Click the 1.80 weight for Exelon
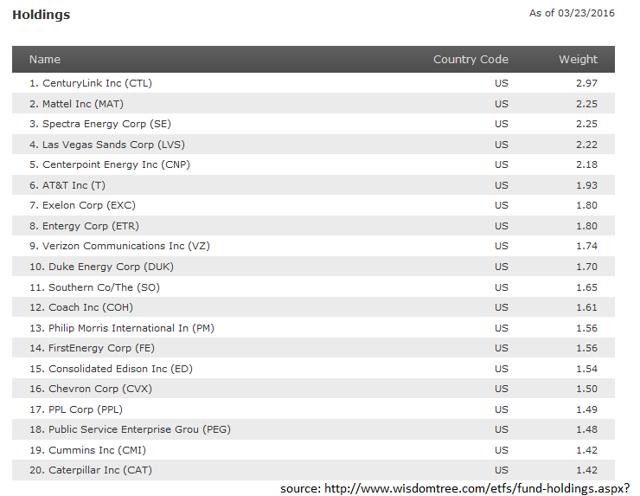 coord(587,205)
